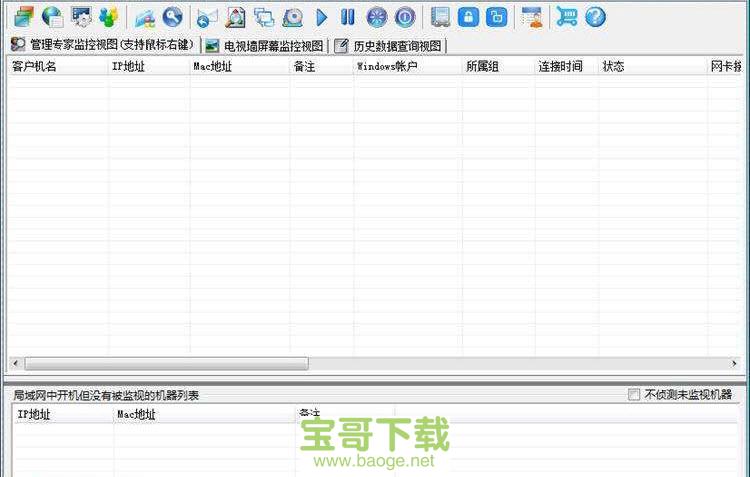Click the blue key password icon

173,17
